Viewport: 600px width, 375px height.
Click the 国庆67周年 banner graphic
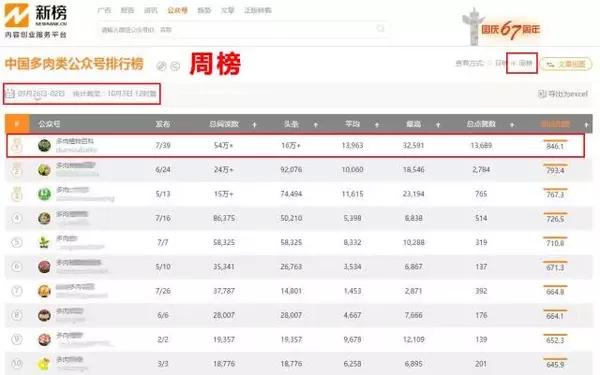coord(502,27)
